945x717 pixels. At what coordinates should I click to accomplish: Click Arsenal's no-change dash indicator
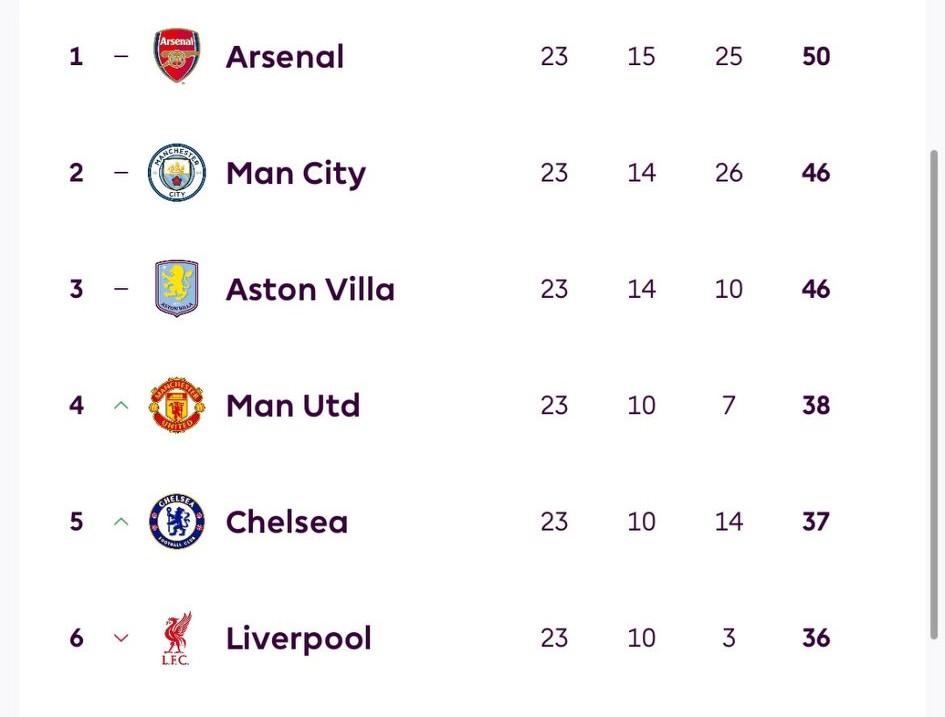point(122,56)
